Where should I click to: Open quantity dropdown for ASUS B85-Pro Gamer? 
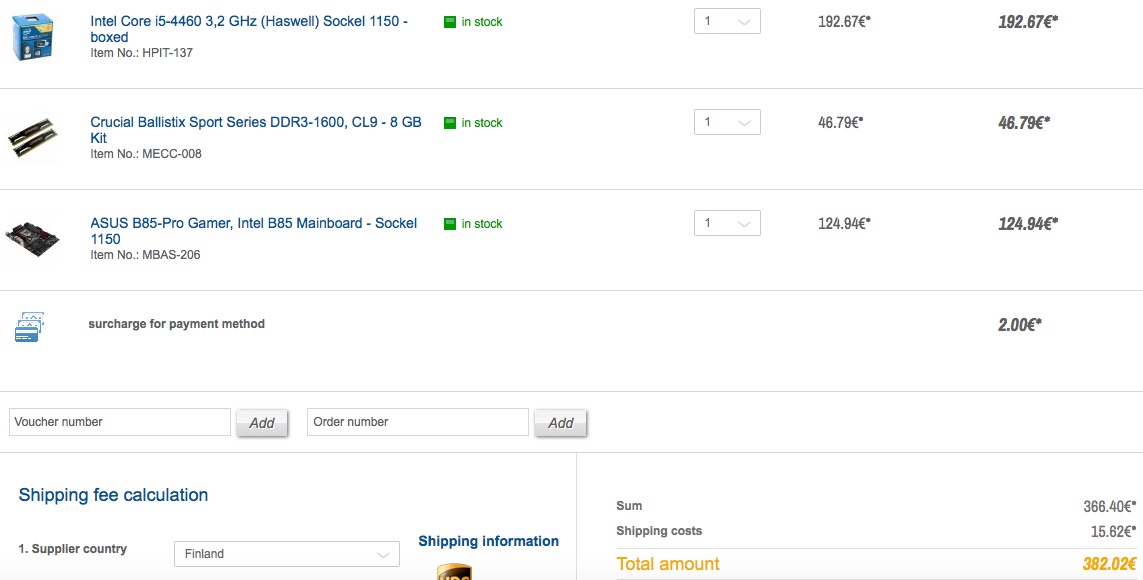pos(727,223)
